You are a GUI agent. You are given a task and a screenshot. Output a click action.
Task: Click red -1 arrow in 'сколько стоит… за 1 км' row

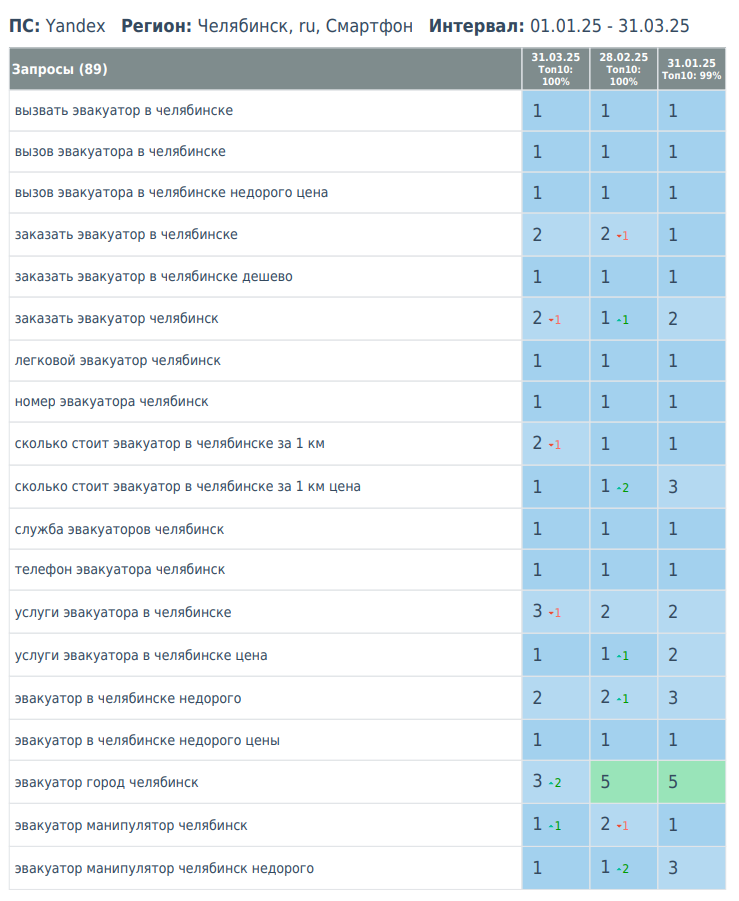tap(555, 445)
